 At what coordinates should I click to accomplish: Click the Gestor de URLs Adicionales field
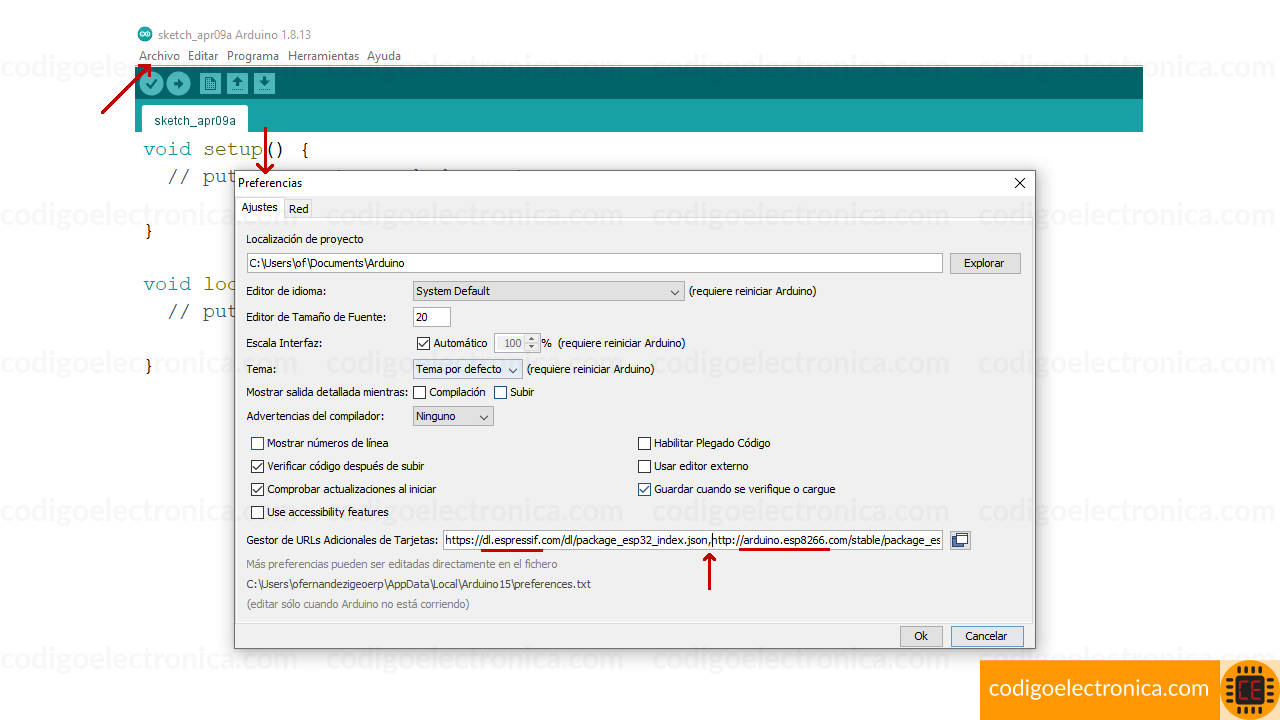693,540
